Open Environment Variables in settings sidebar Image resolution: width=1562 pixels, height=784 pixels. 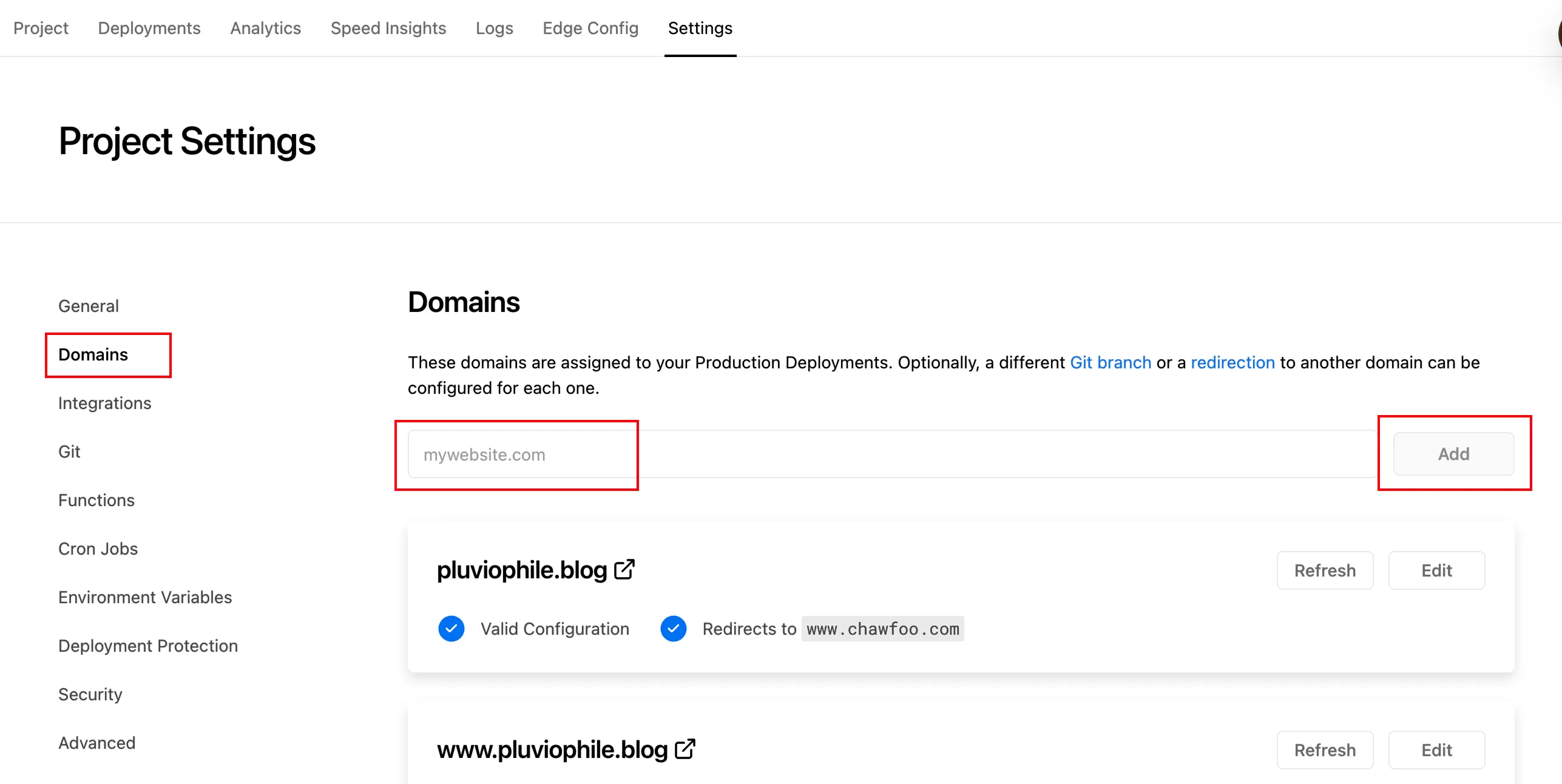(145, 597)
